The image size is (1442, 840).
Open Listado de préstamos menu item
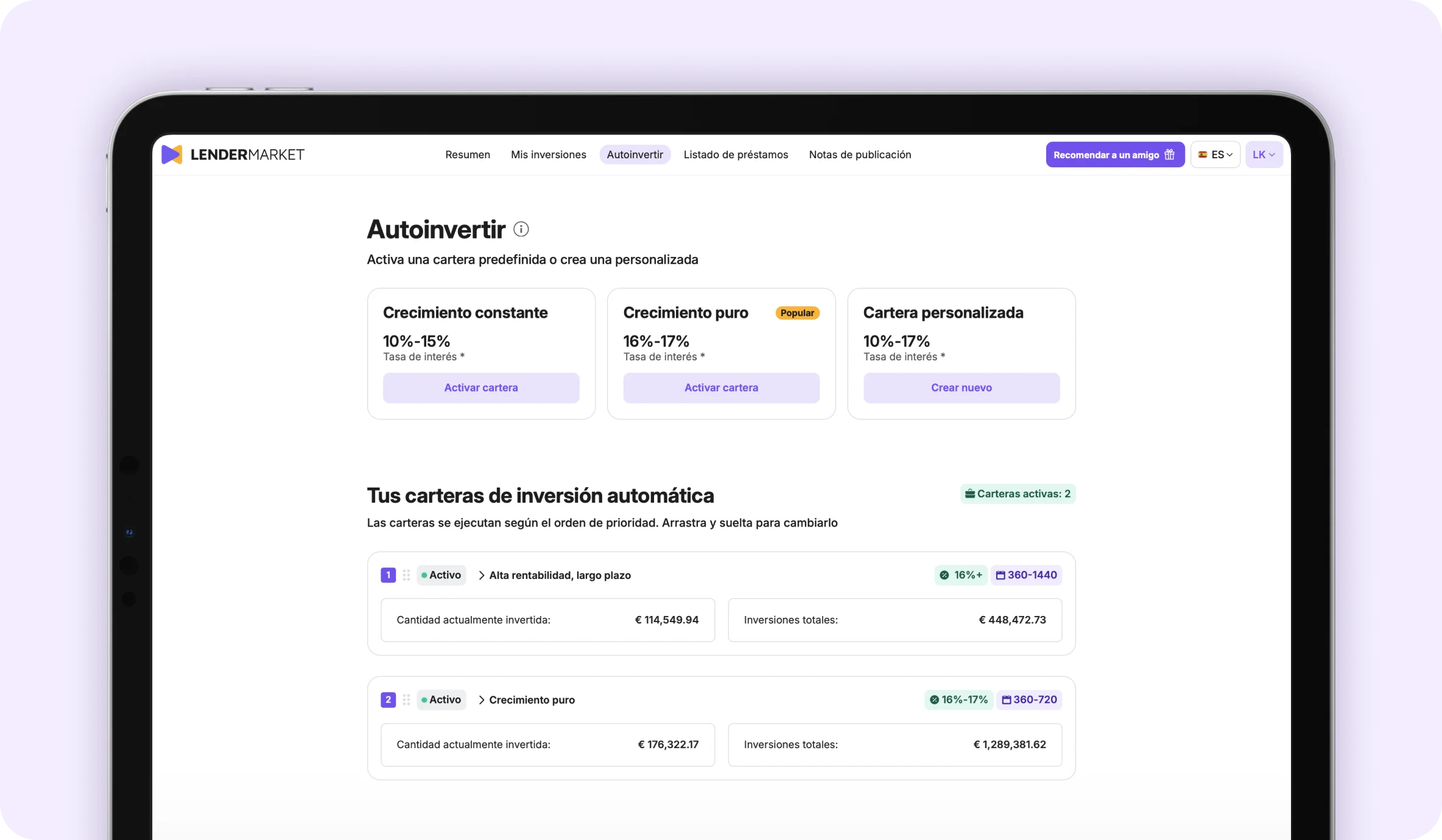click(736, 155)
